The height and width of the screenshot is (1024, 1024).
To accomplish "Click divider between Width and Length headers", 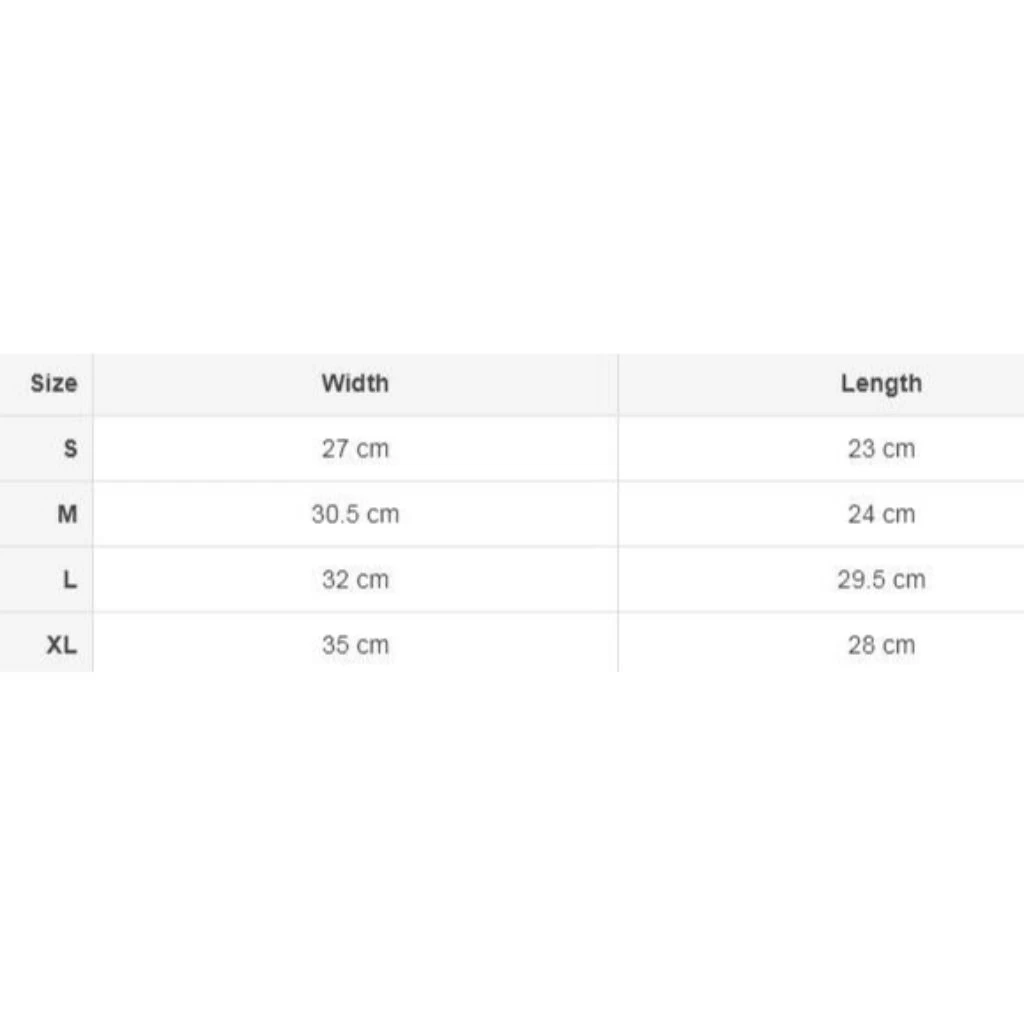I will [618, 383].
